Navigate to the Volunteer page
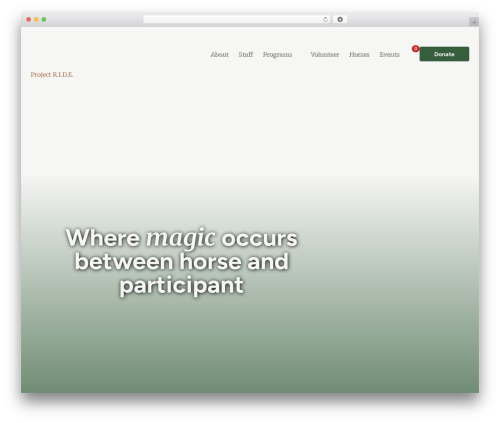 (325, 54)
